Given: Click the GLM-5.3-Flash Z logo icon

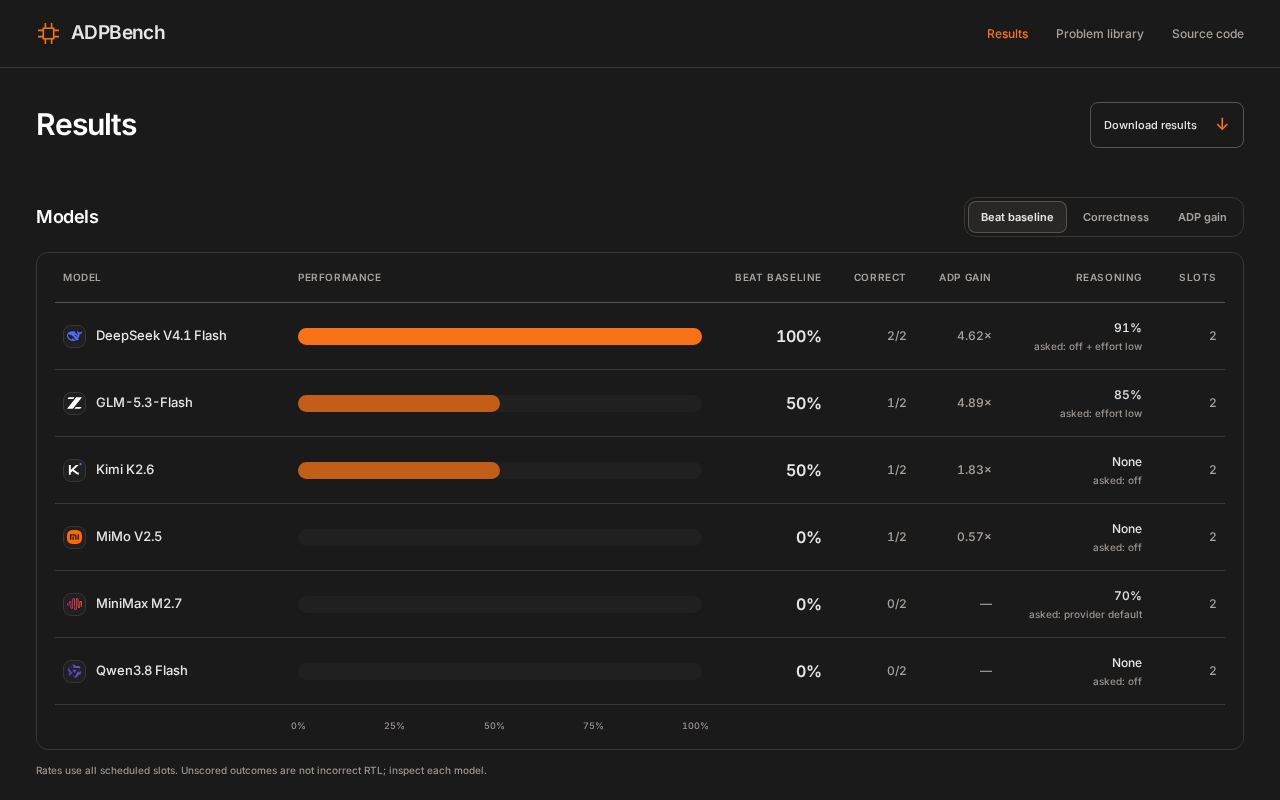Looking at the screenshot, I should pyautogui.click(x=74, y=403).
